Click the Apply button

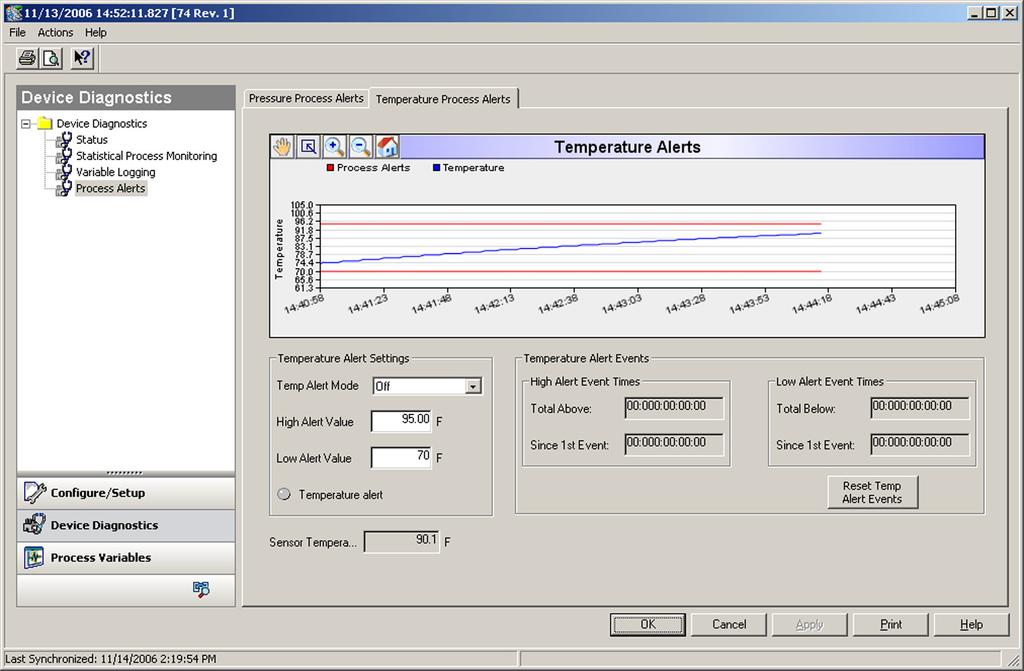[x=810, y=625]
